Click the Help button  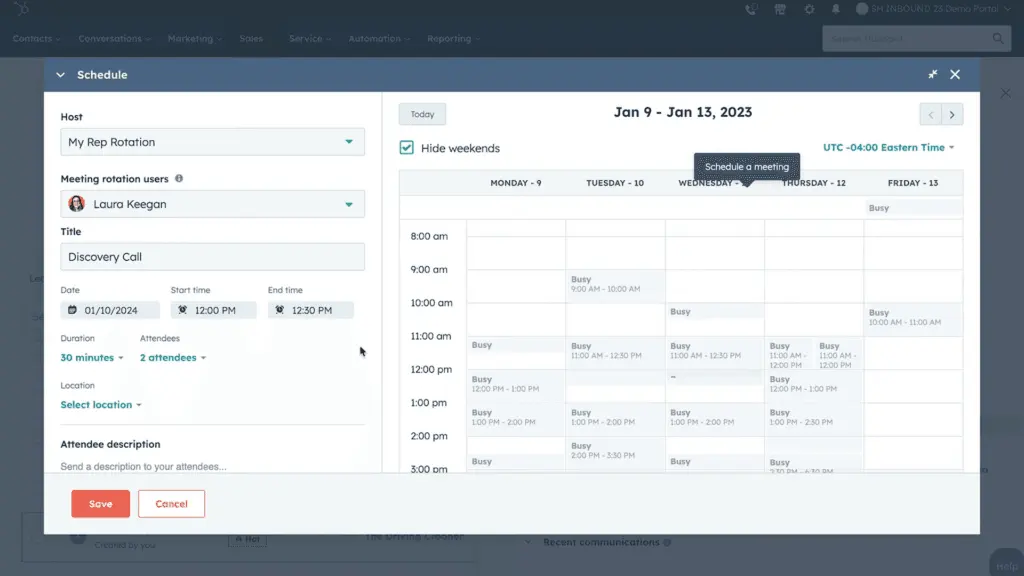pyautogui.click(x=1006, y=565)
